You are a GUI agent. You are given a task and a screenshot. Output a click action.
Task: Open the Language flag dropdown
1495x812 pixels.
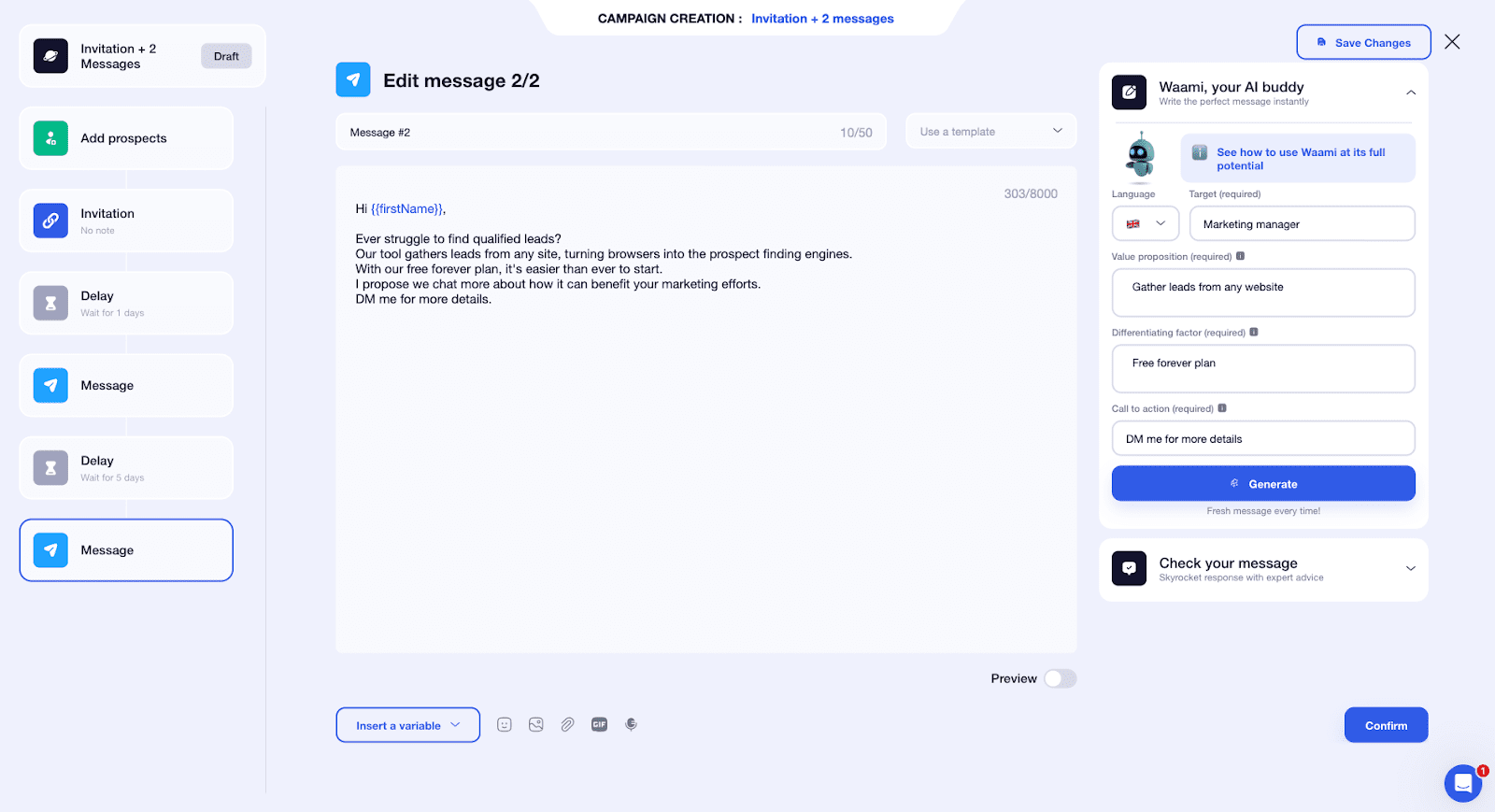(1146, 224)
